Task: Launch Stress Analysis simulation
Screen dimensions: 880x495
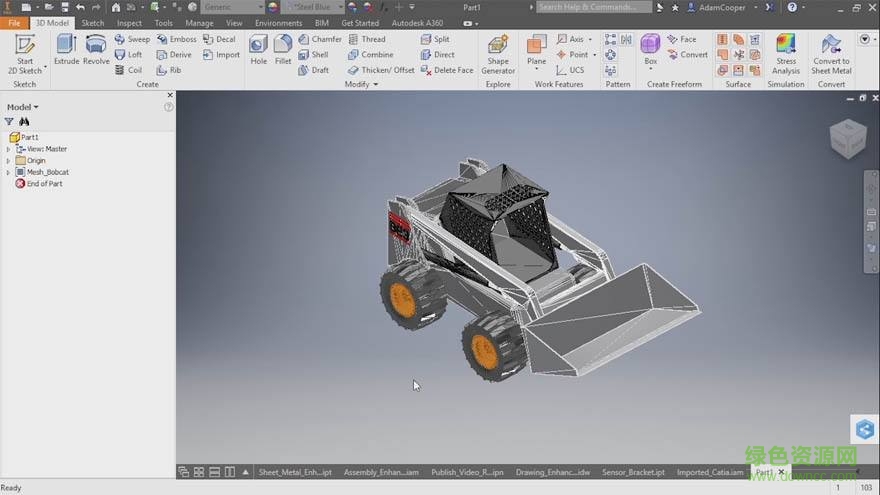Action: point(786,52)
